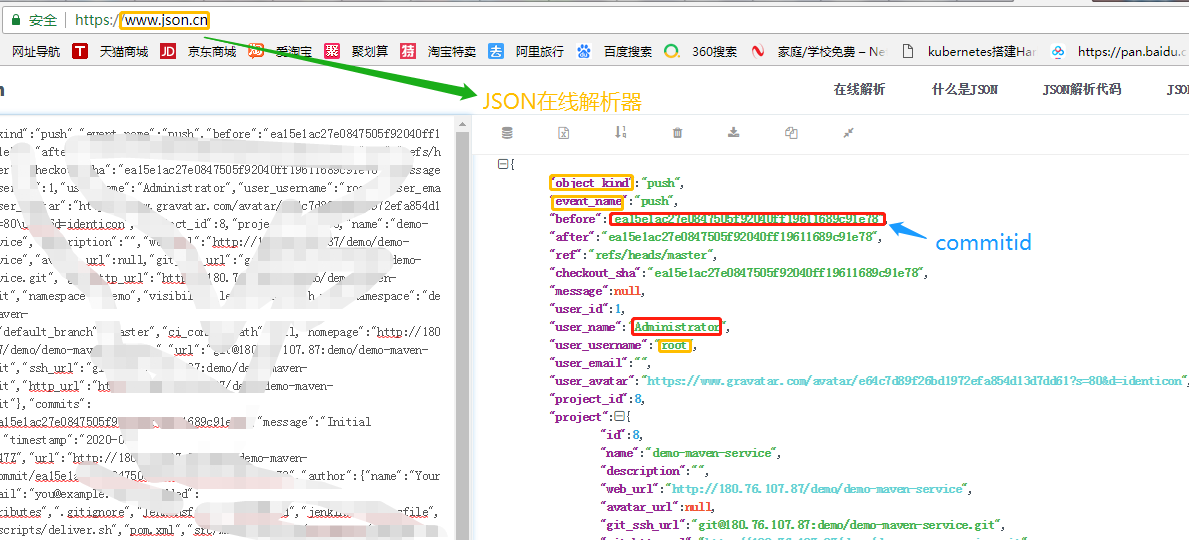Open the 京东商城 JD bookmark icon
This screenshot has width=1189, height=540.
(168, 52)
